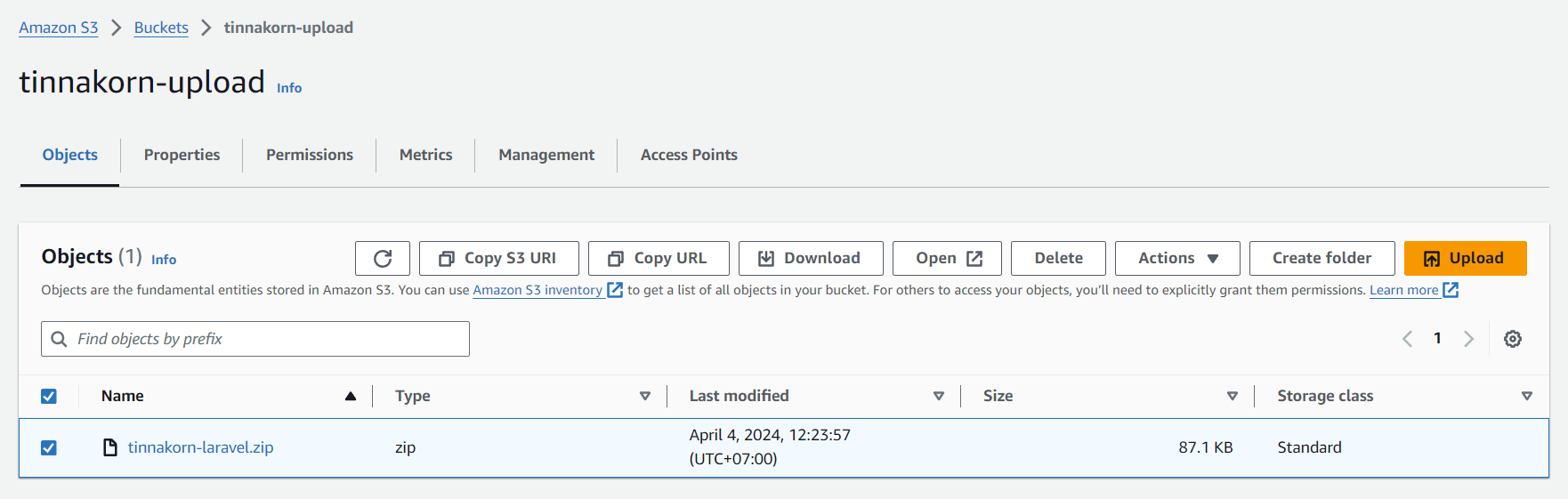Open the Amazon S3 inventory link
The image size is (1568, 499).
(x=537, y=290)
